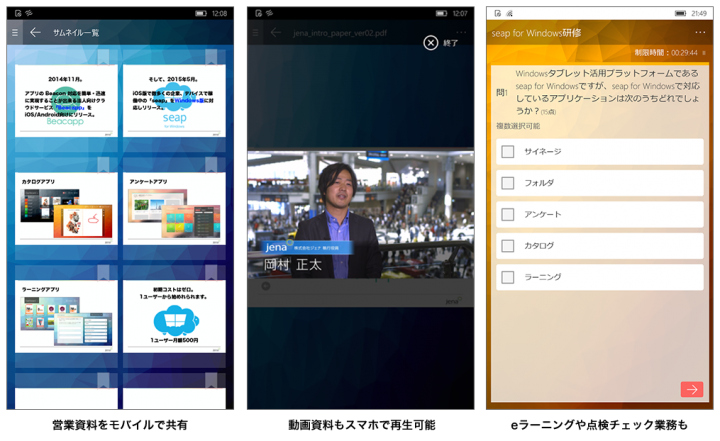The height and width of the screenshot is (441, 720).
Task: Toggle bookmark ribbon above ラーニングアプリ slide
Action: pos(103,272)
